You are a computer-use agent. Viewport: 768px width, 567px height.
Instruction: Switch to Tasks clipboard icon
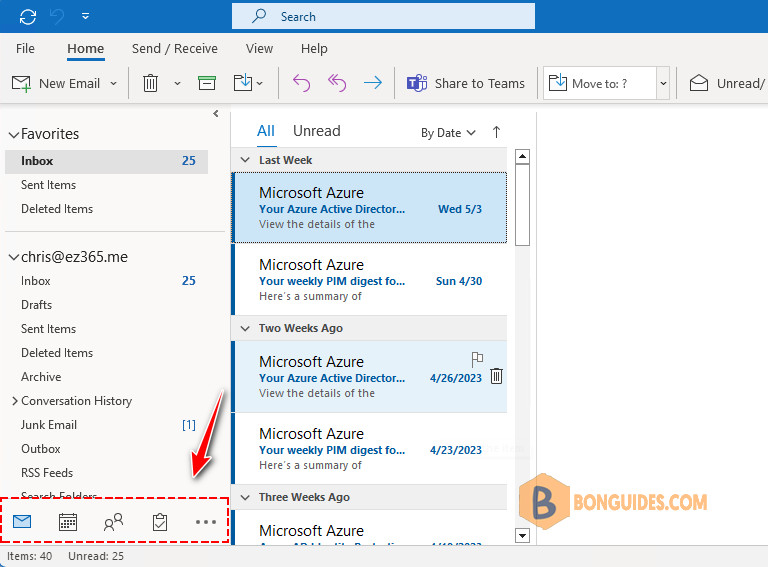(x=160, y=522)
